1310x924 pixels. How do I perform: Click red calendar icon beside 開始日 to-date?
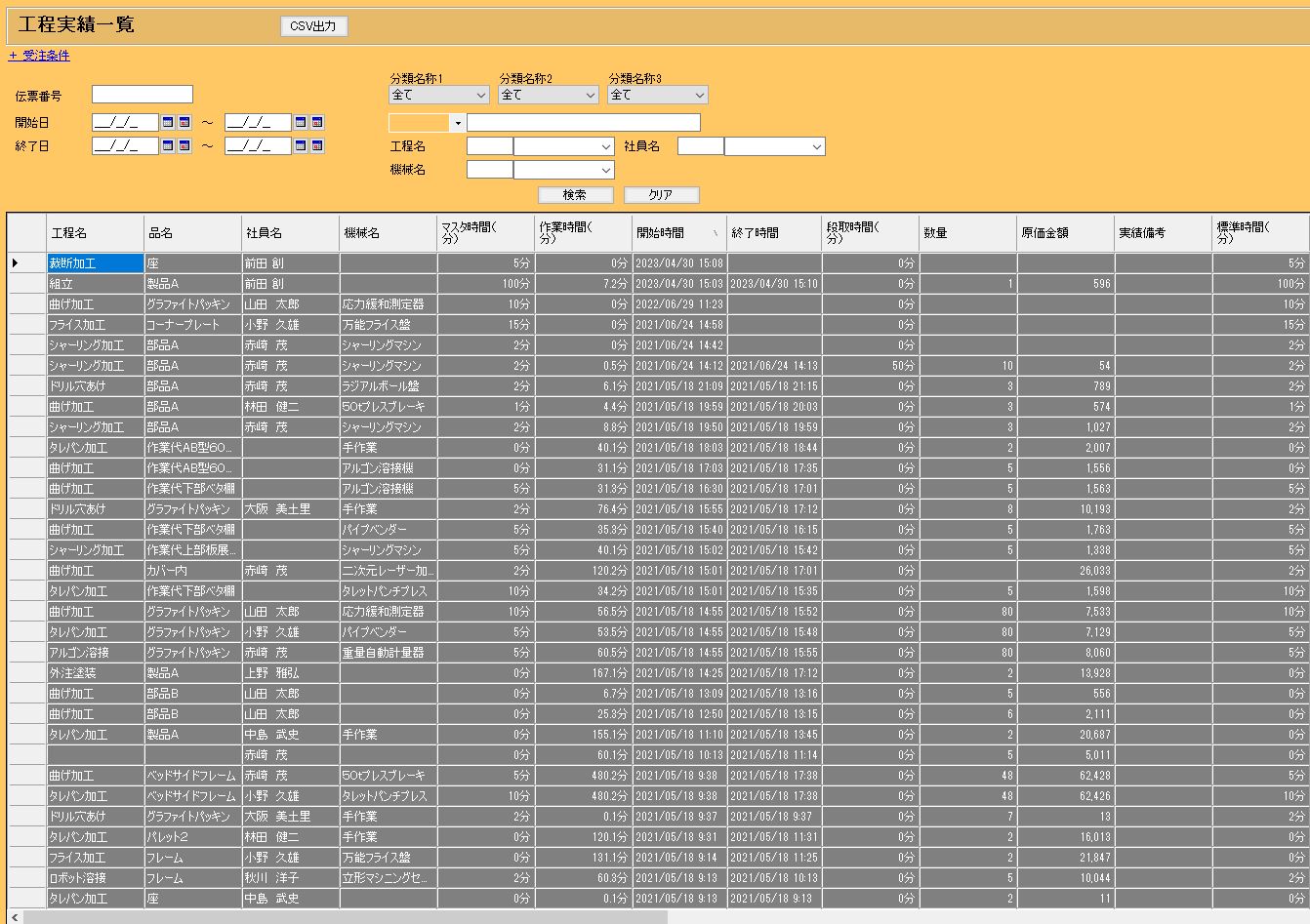317,122
